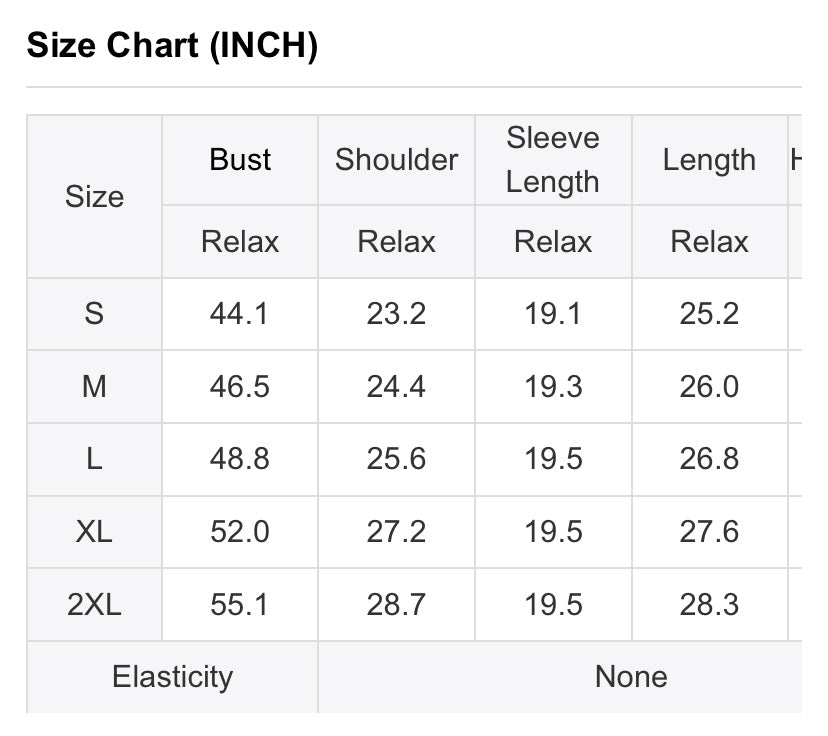Select the L size row label
828x736 pixels.
click(94, 459)
